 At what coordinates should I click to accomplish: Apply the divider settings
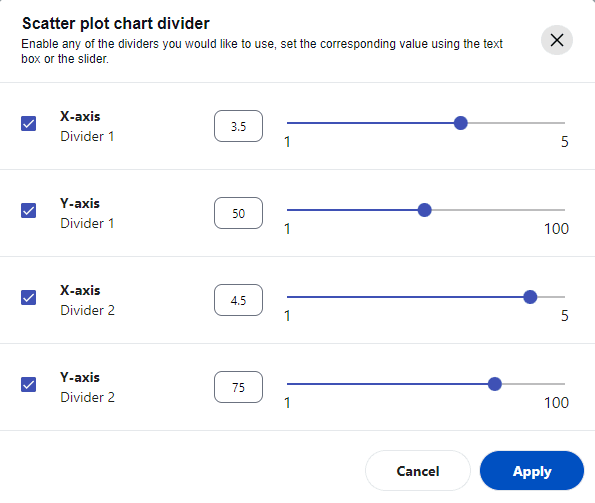pos(532,471)
